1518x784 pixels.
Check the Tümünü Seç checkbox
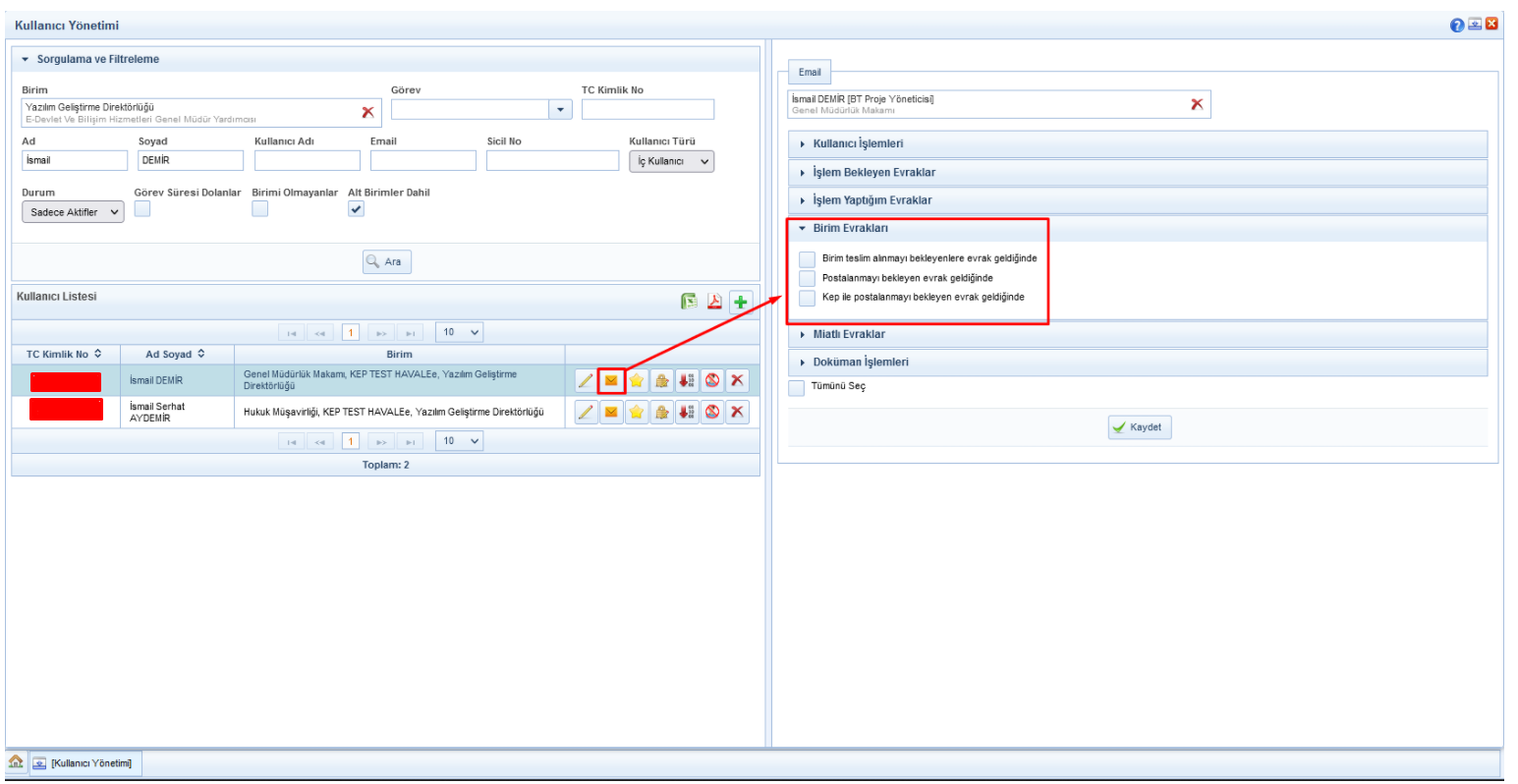[797, 387]
